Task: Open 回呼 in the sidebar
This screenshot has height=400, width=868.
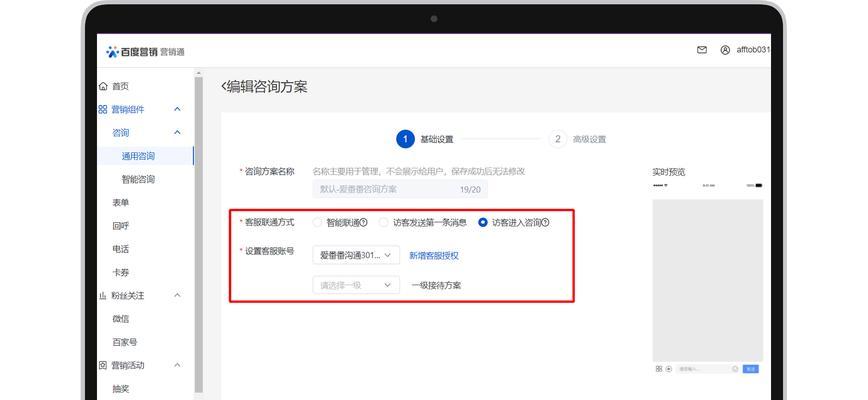Action: pos(121,226)
